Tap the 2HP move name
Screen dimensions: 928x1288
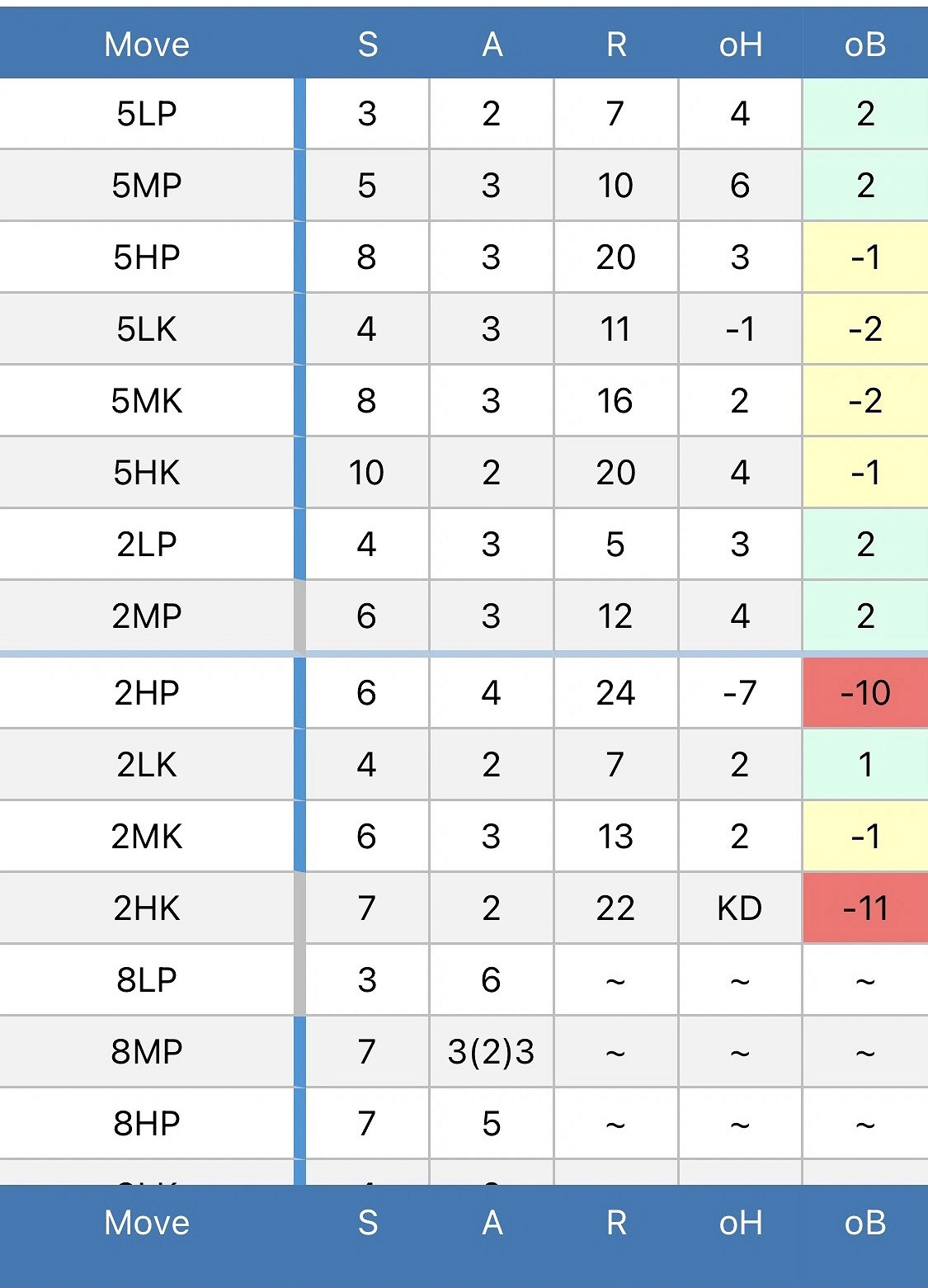pos(147,693)
